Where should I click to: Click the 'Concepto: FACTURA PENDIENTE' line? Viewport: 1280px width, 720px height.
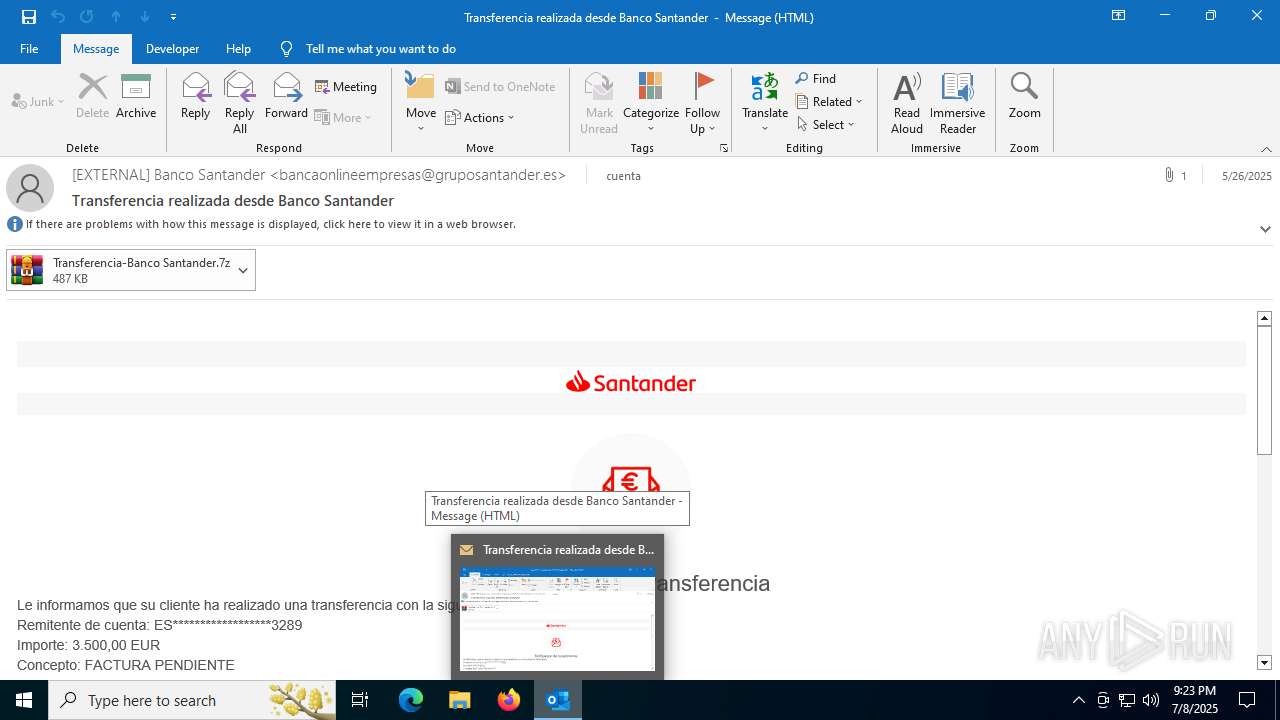126,665
